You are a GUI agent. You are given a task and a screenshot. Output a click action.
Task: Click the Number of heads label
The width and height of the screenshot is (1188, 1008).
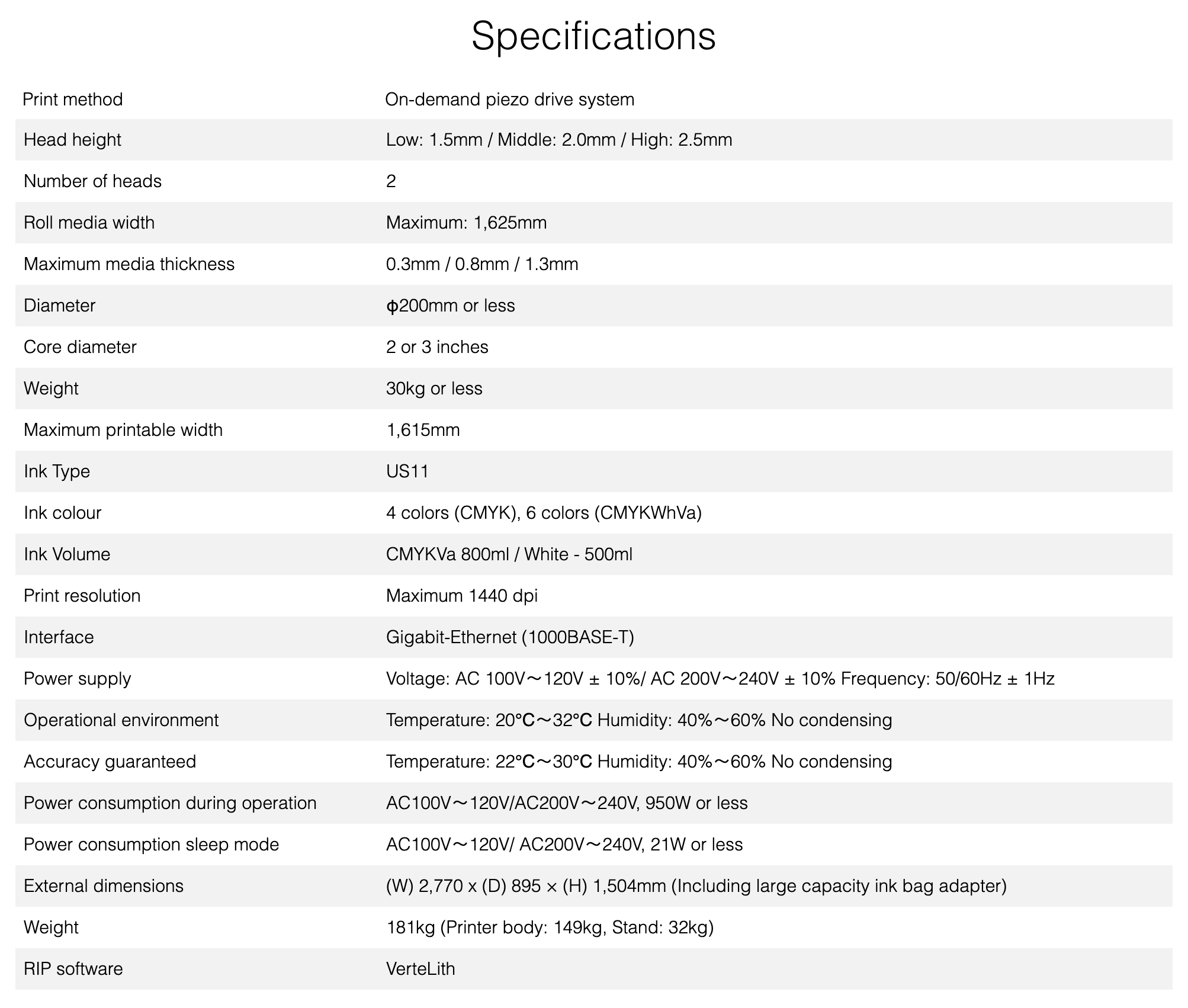pos(92,181)
